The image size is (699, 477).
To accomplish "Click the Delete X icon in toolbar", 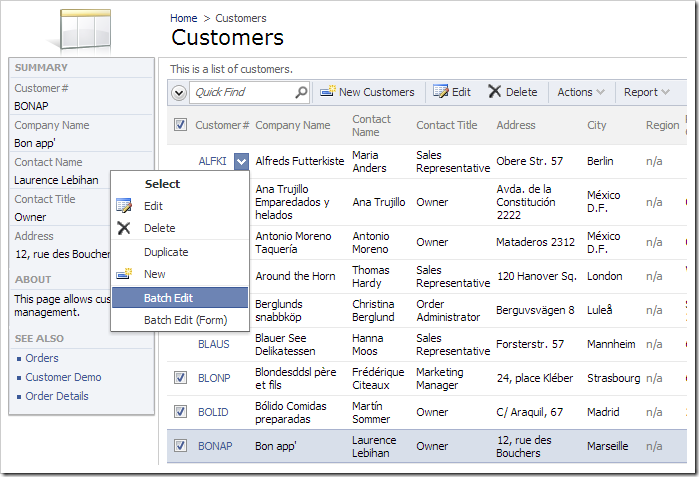I will tap(494, 92).
